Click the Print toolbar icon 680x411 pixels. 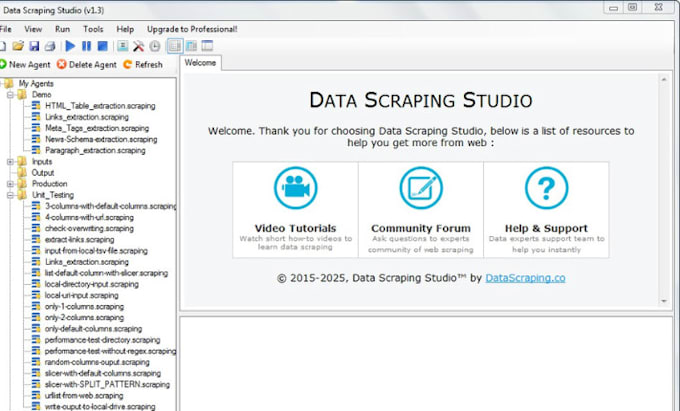click(50, 46)
